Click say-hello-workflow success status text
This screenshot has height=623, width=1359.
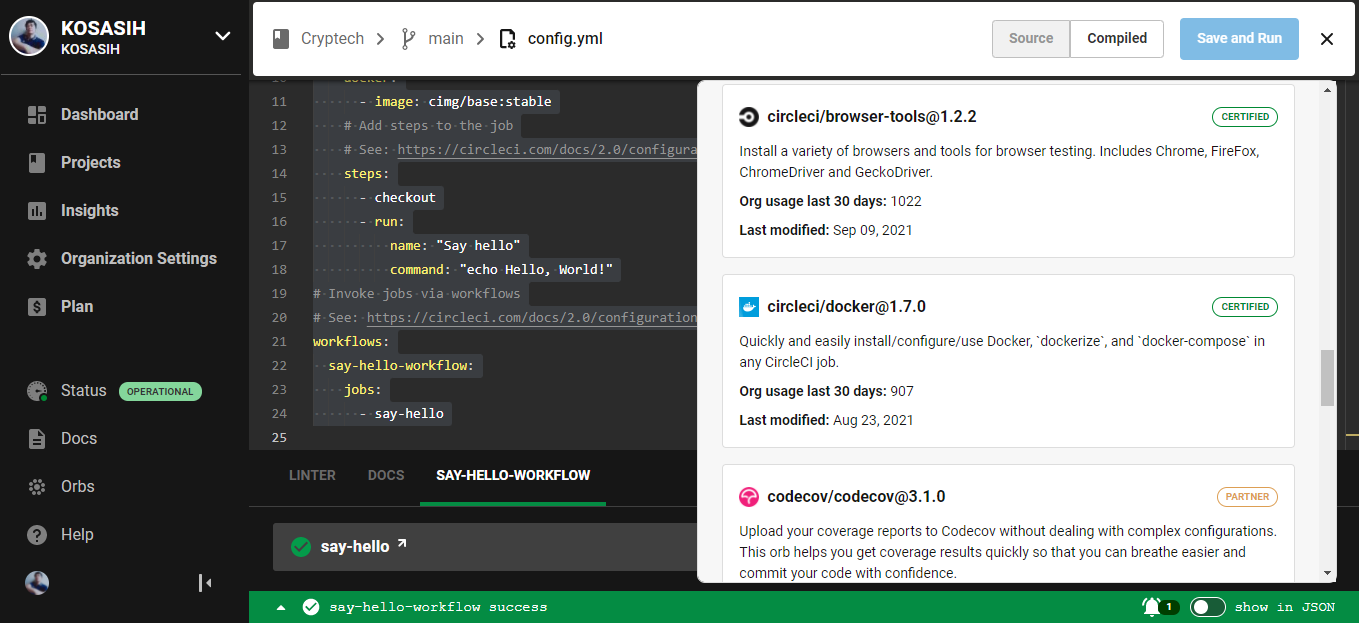click(x=438, y=607)
